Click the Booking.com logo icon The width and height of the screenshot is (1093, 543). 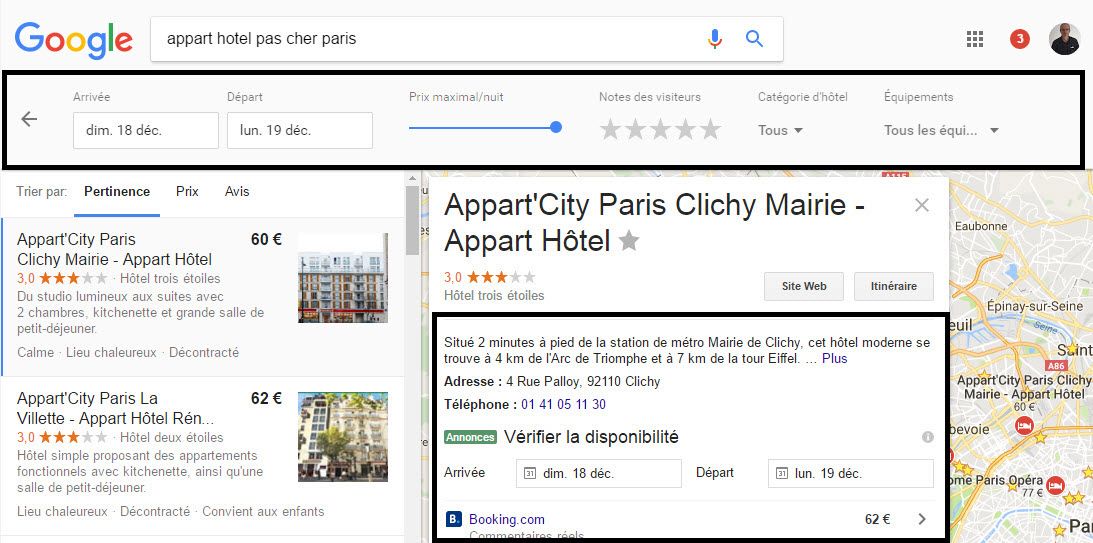[x=453, y=519]
